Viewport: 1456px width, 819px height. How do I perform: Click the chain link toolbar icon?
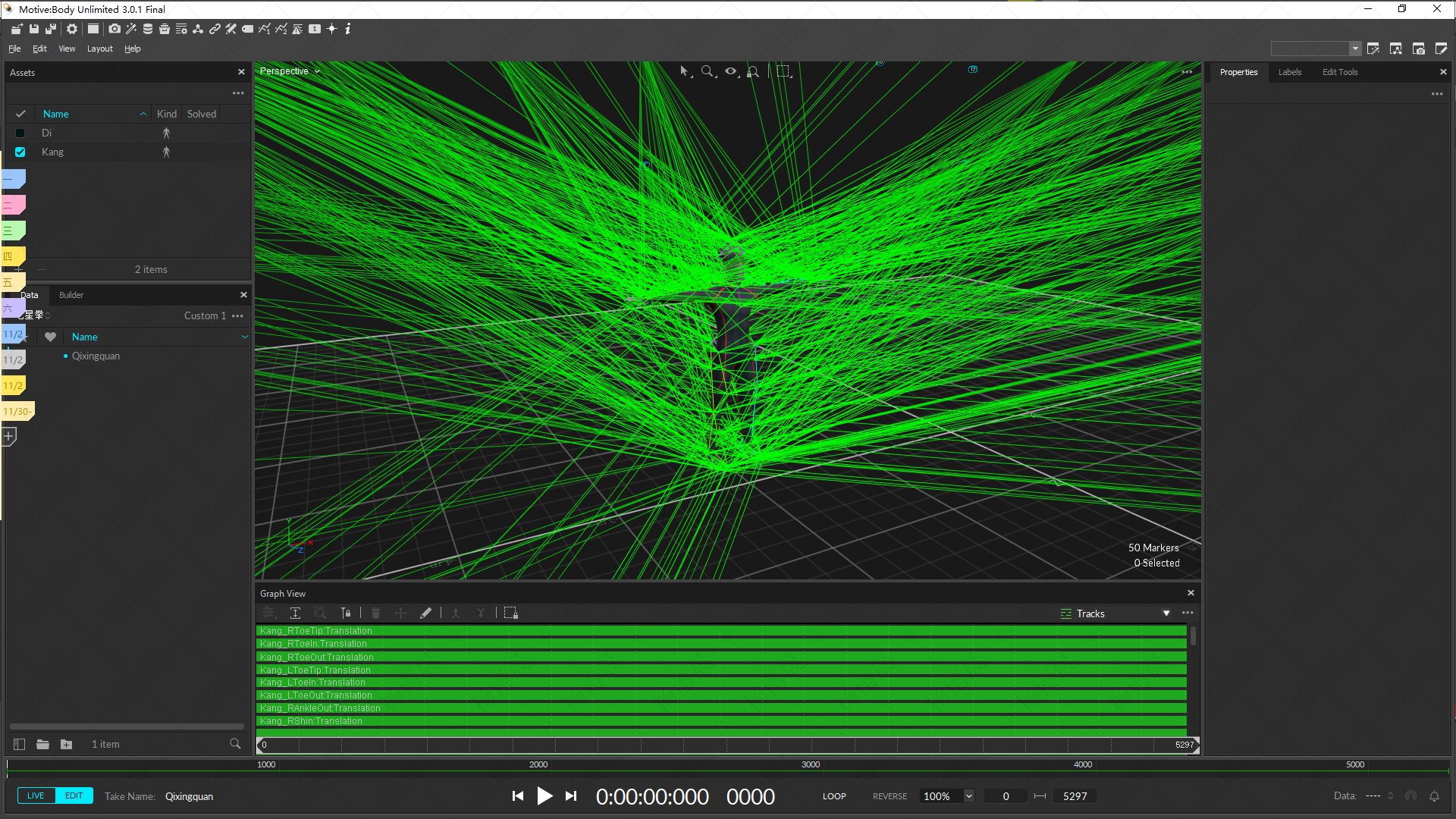pos(215,29)
